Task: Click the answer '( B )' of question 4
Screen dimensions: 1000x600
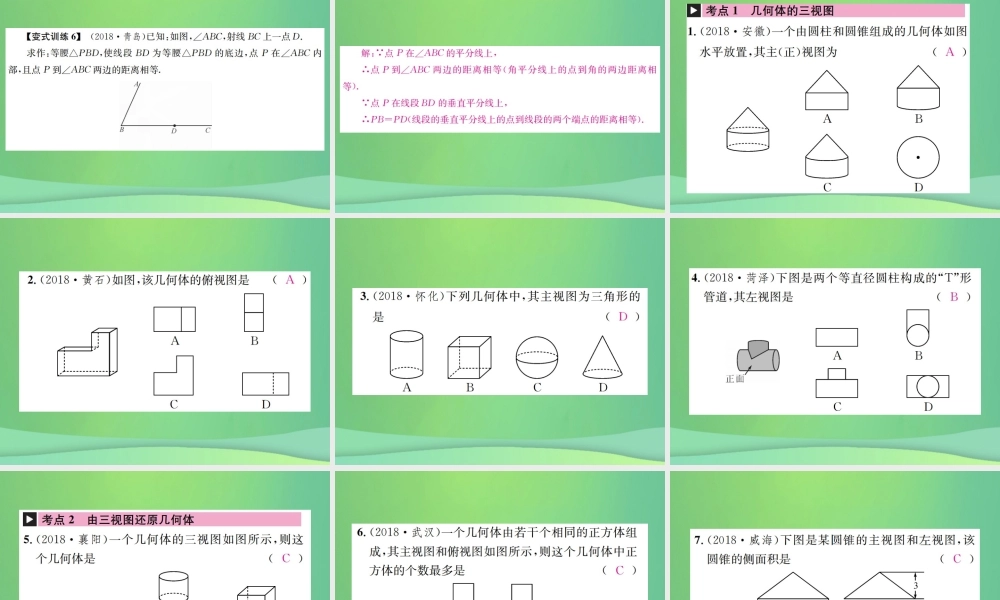Action: click(x=954, y=297)
